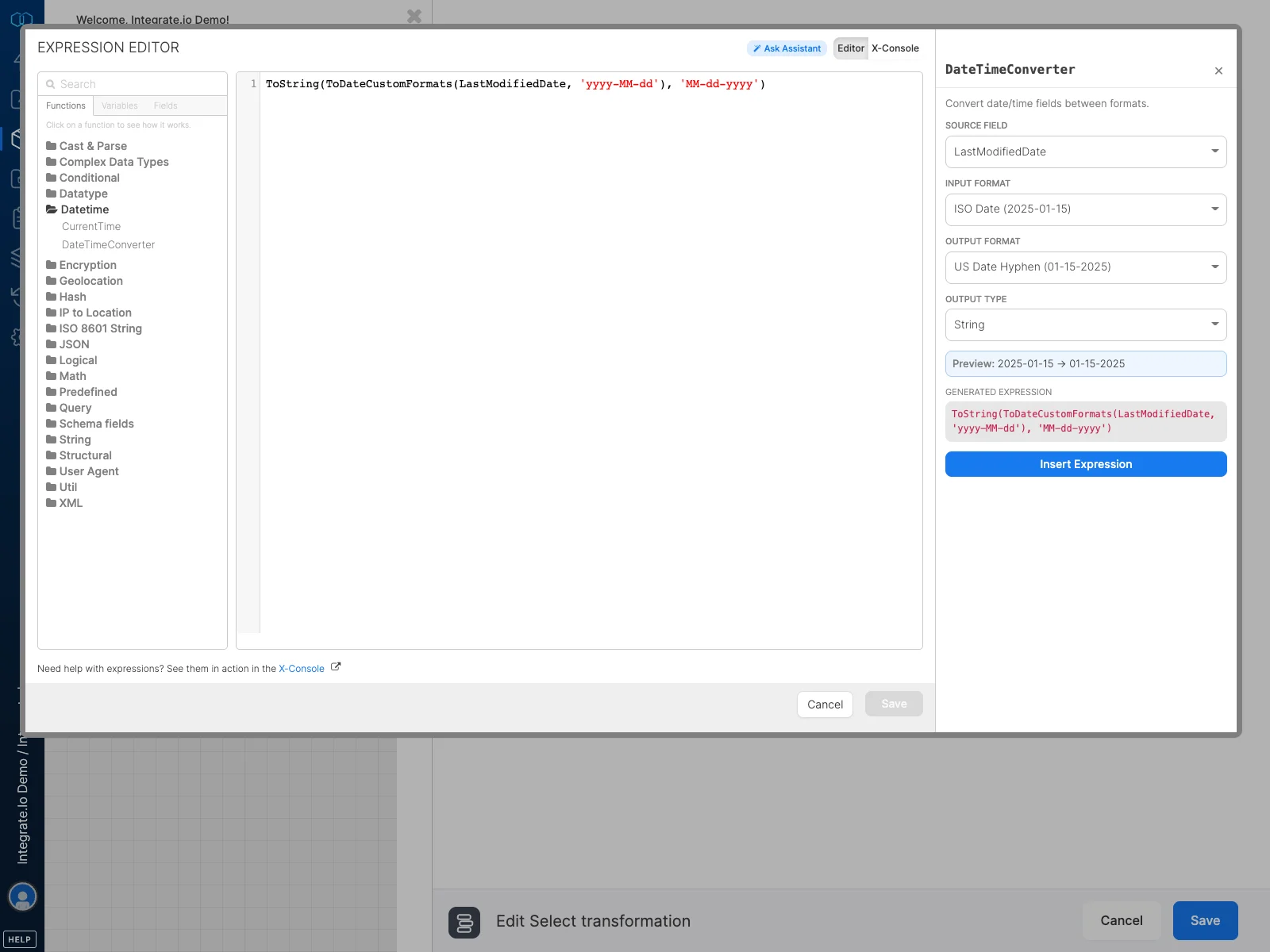Expand the String folder
Screen dimensions: 1270x952
[x=68, y=440]
